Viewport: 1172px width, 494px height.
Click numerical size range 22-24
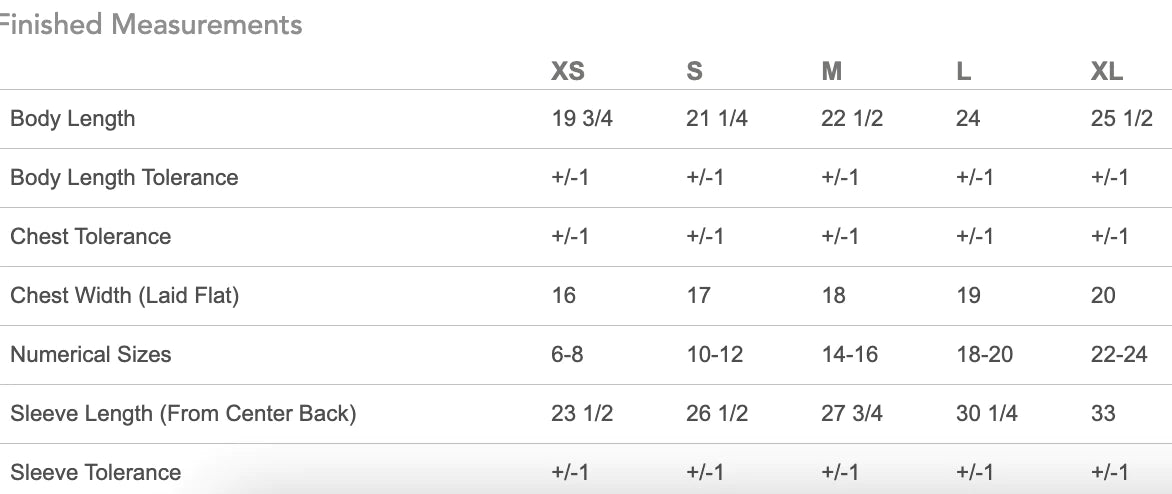pos(1119,355)
